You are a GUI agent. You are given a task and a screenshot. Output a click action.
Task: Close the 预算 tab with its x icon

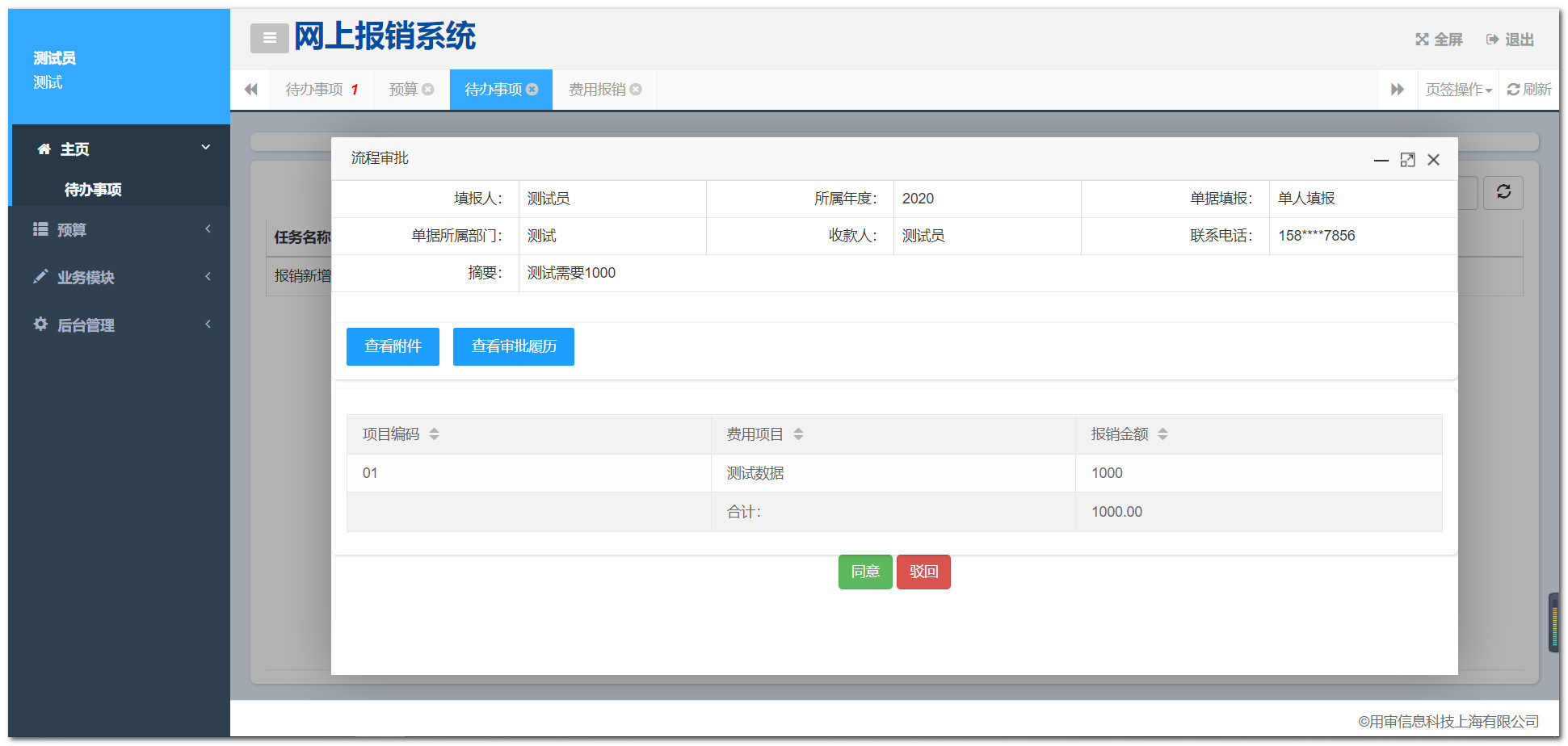click(x=428, y=90)
